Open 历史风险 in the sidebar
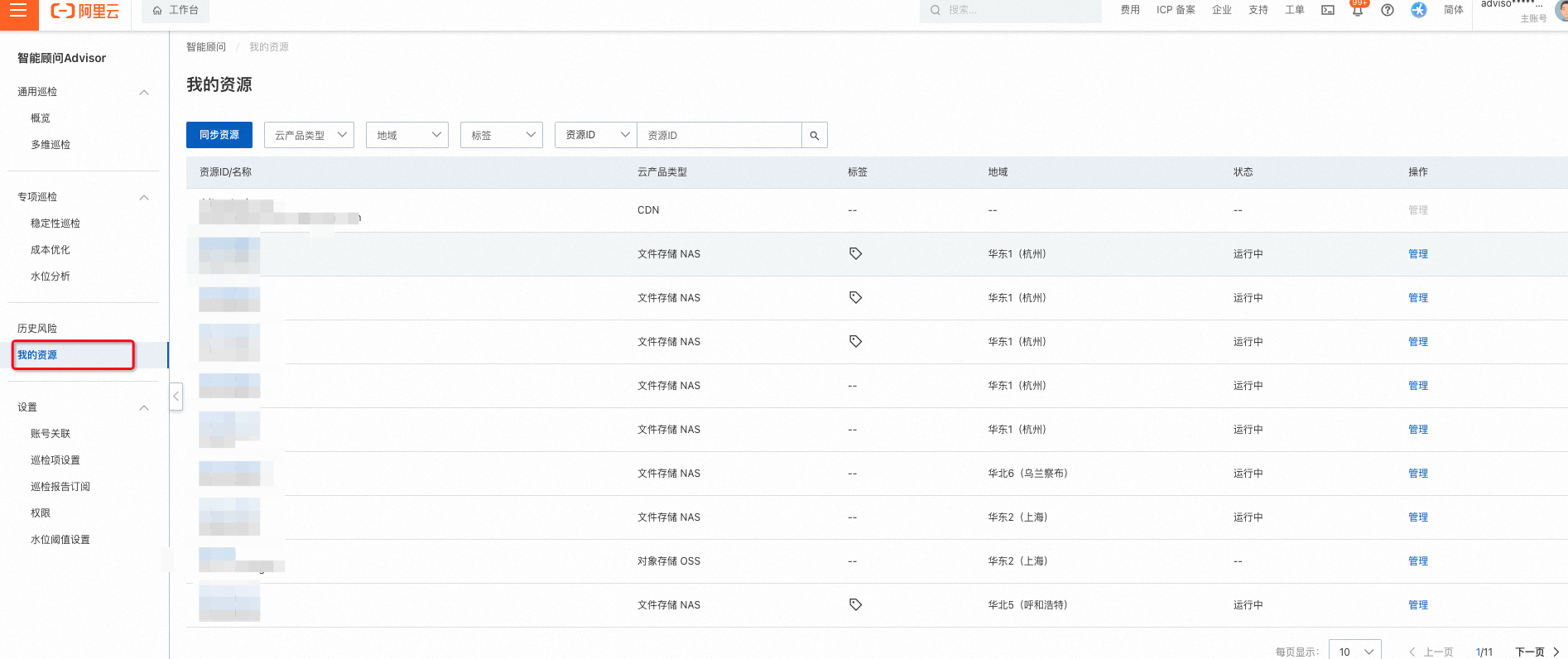The height and width of the screenshot is (659, 1568). (x=37, y=329)
